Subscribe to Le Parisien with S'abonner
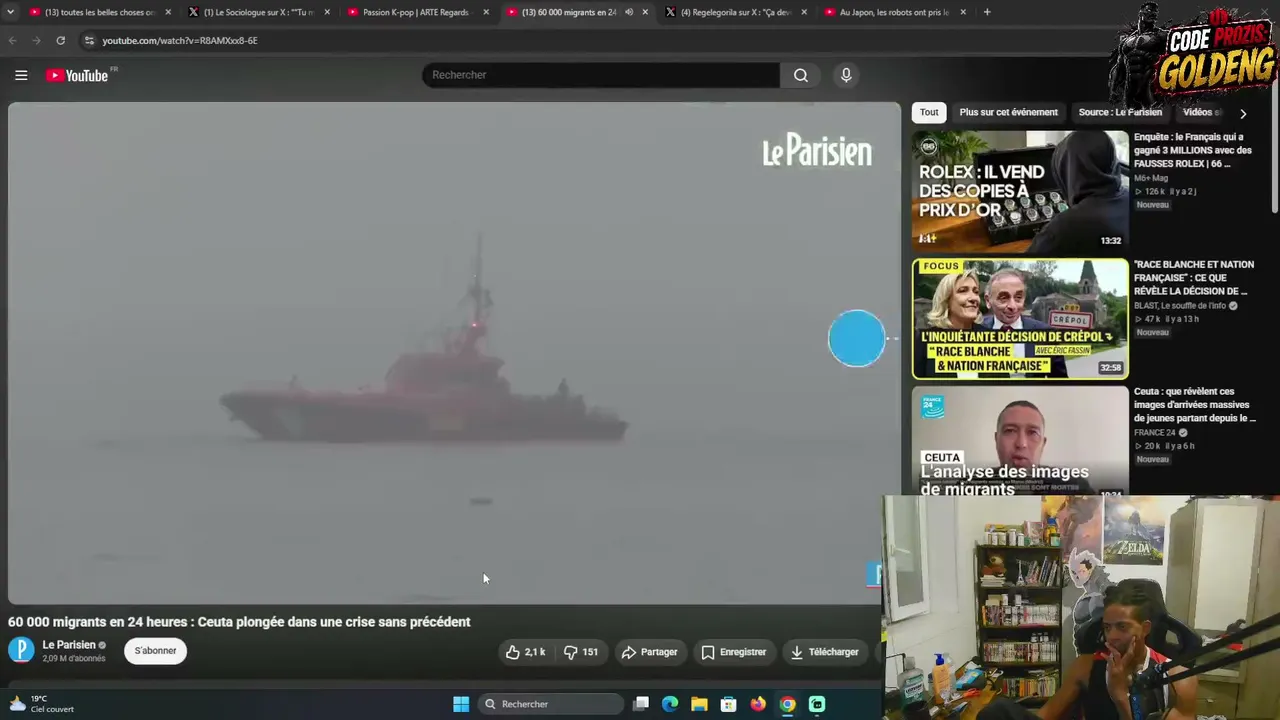 (x=155, y=651)
